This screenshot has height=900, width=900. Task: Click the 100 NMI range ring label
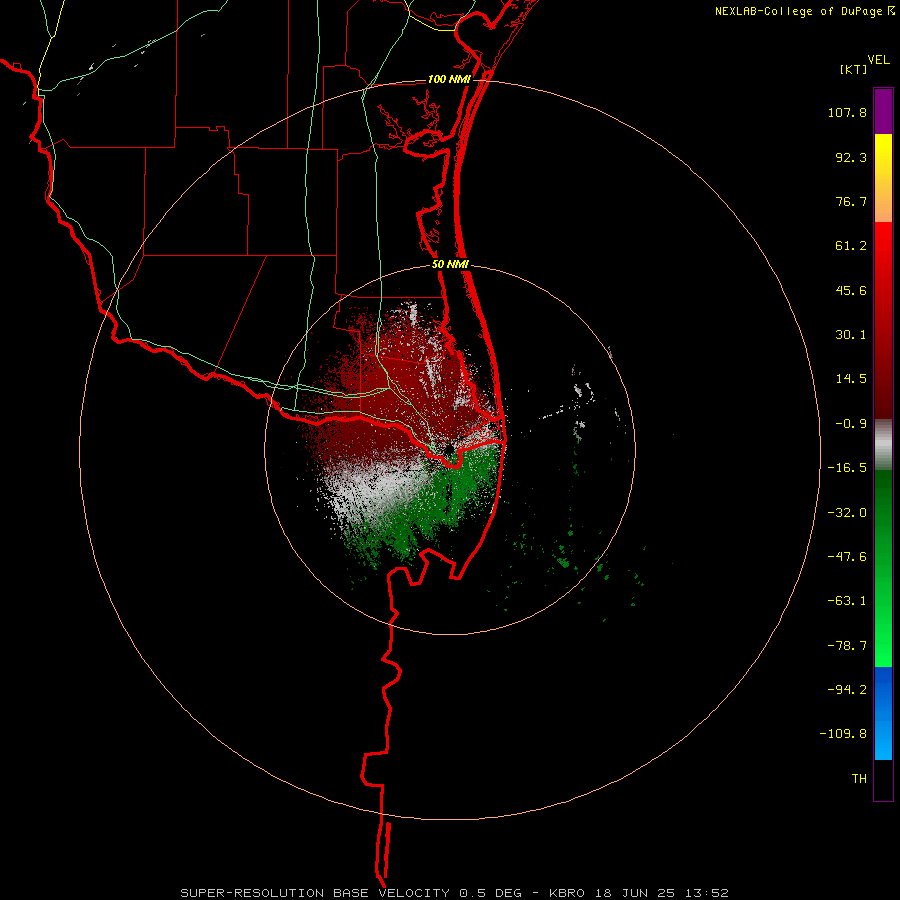pyautogui.click(x=449, y=79)
